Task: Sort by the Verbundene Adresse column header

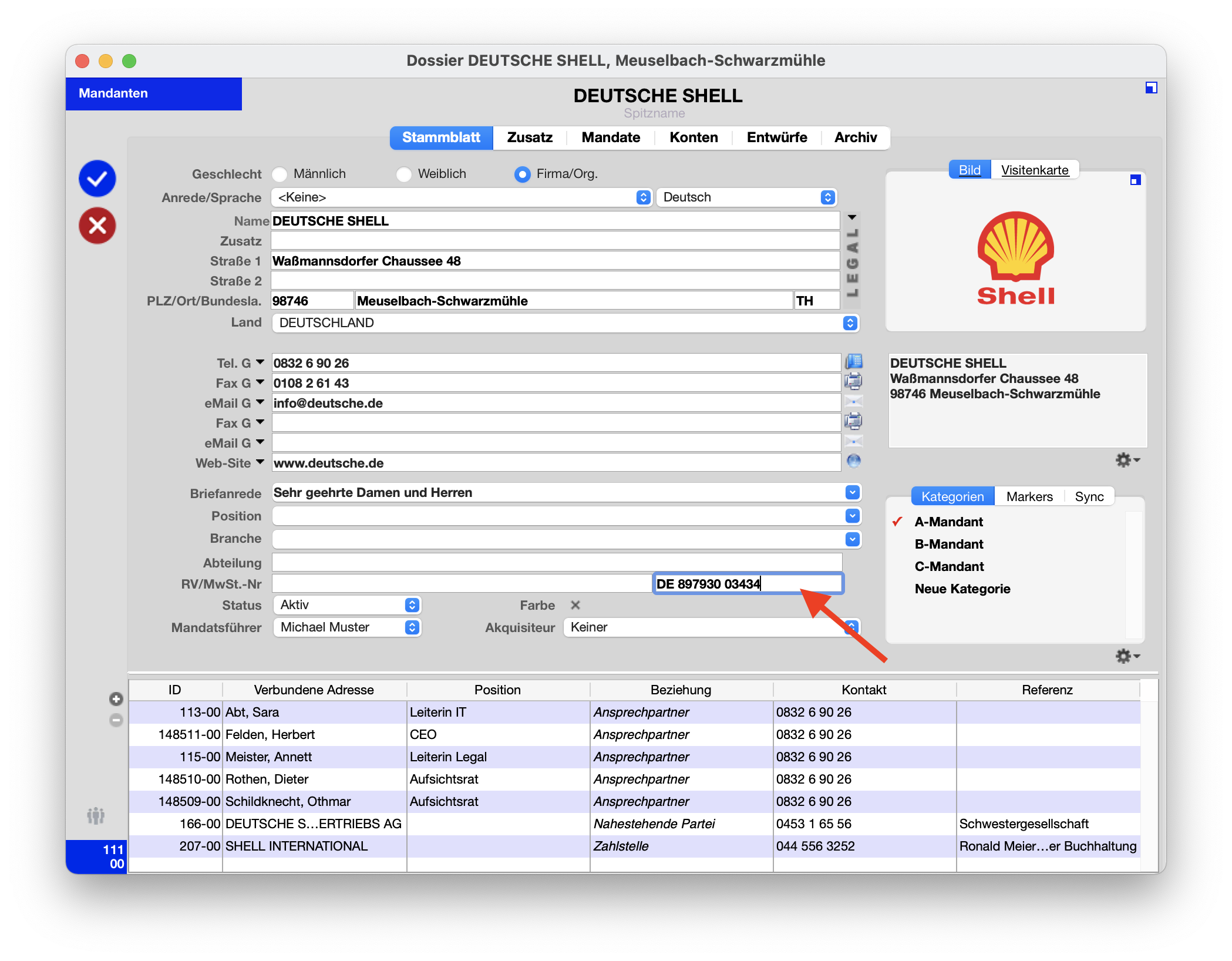Action: (314, 690)
